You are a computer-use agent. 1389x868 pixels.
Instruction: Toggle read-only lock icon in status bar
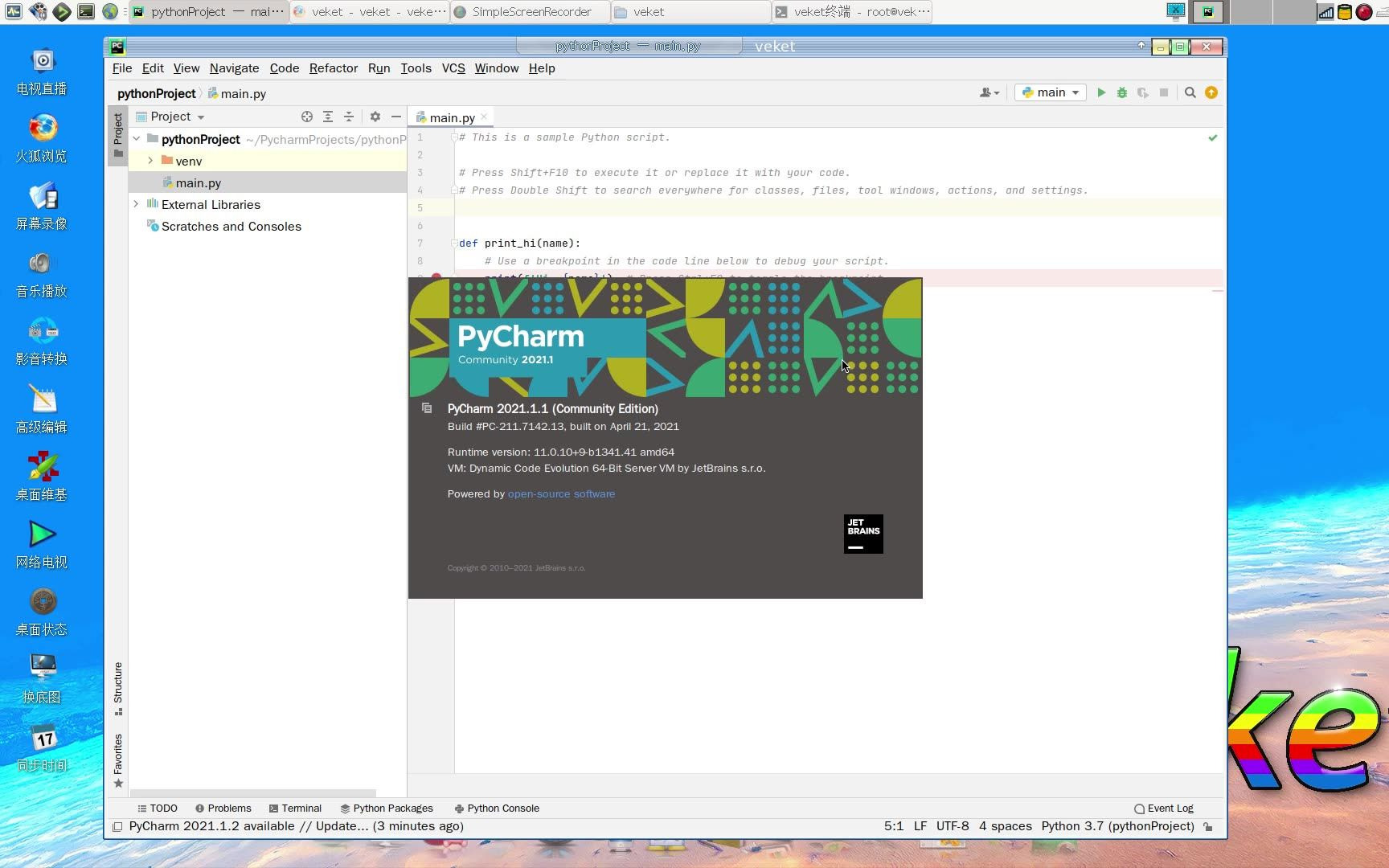[1208, 826]
